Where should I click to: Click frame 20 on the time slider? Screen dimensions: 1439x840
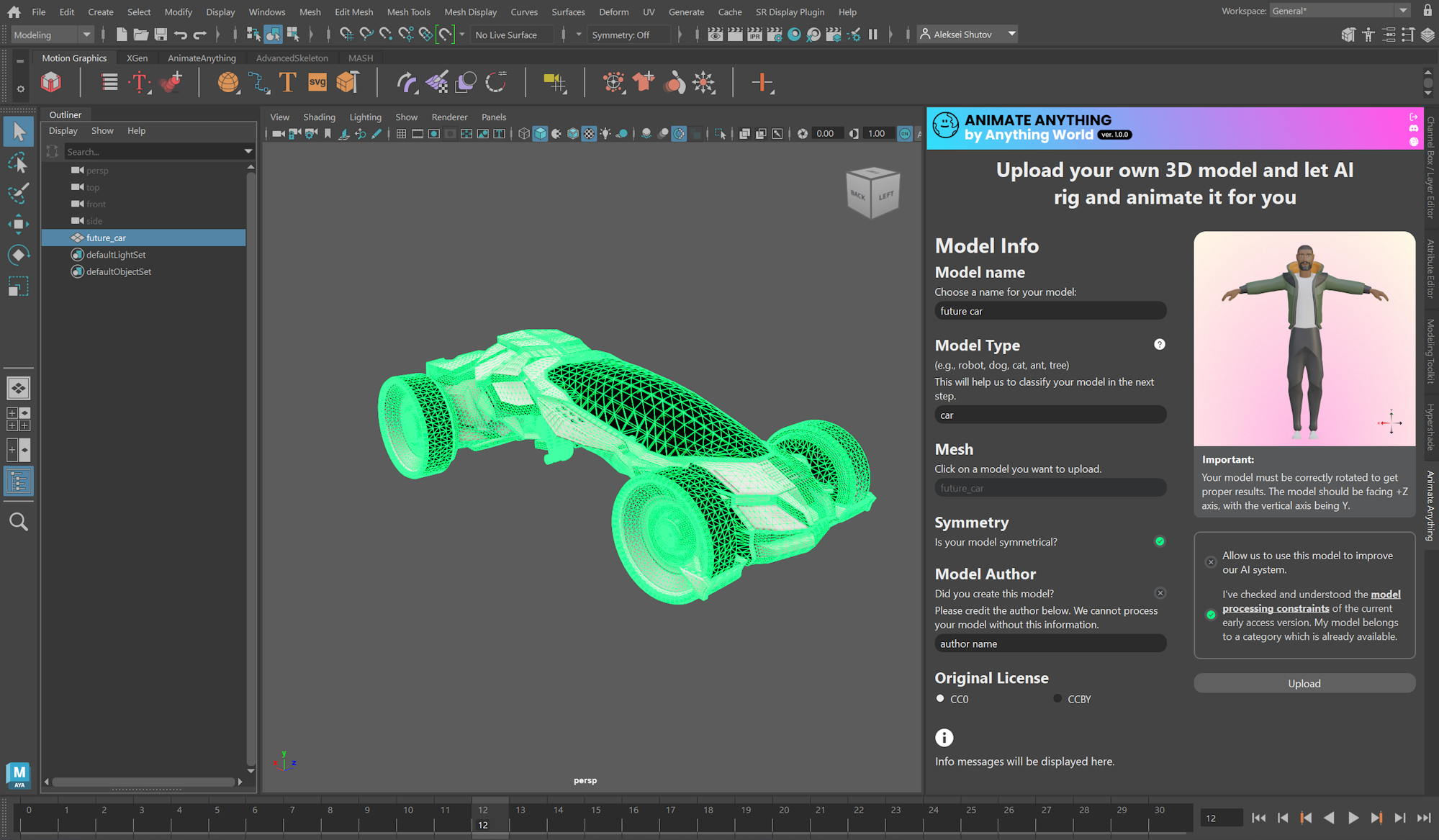783,810
